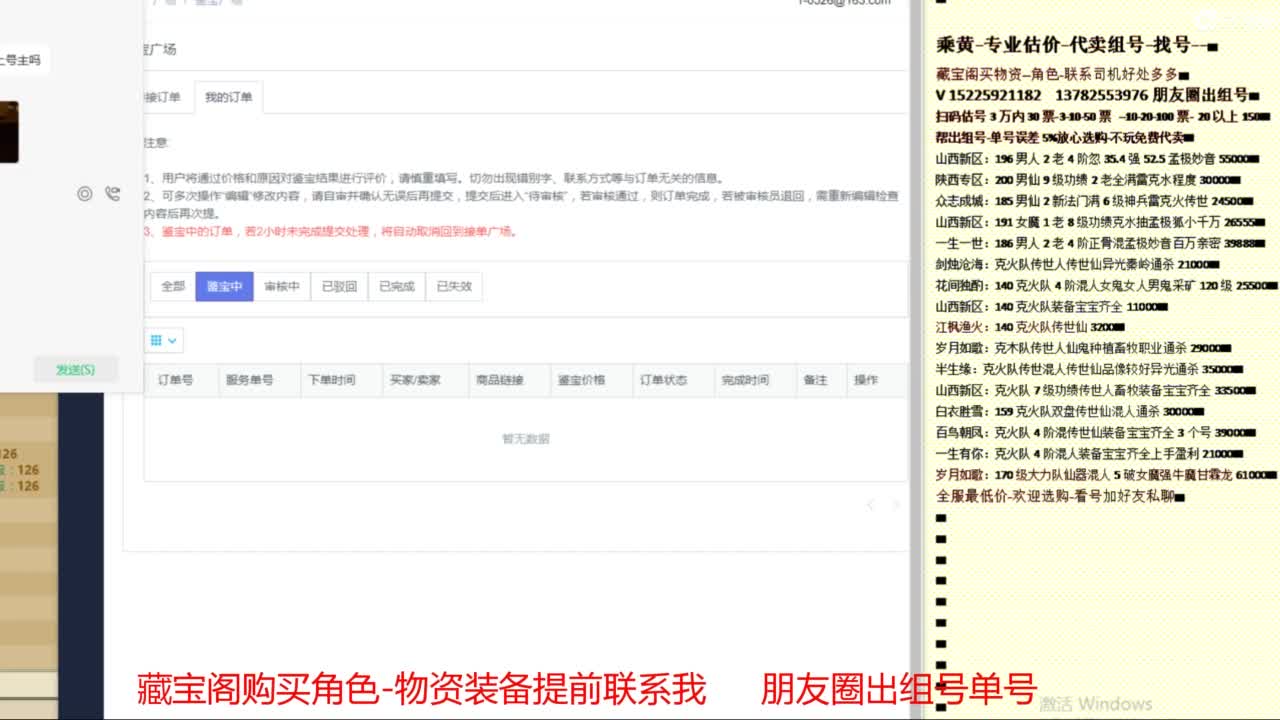The image size is (1280, 720).
Task: Switch to the 接订单 tab
Action: [163, 97]
